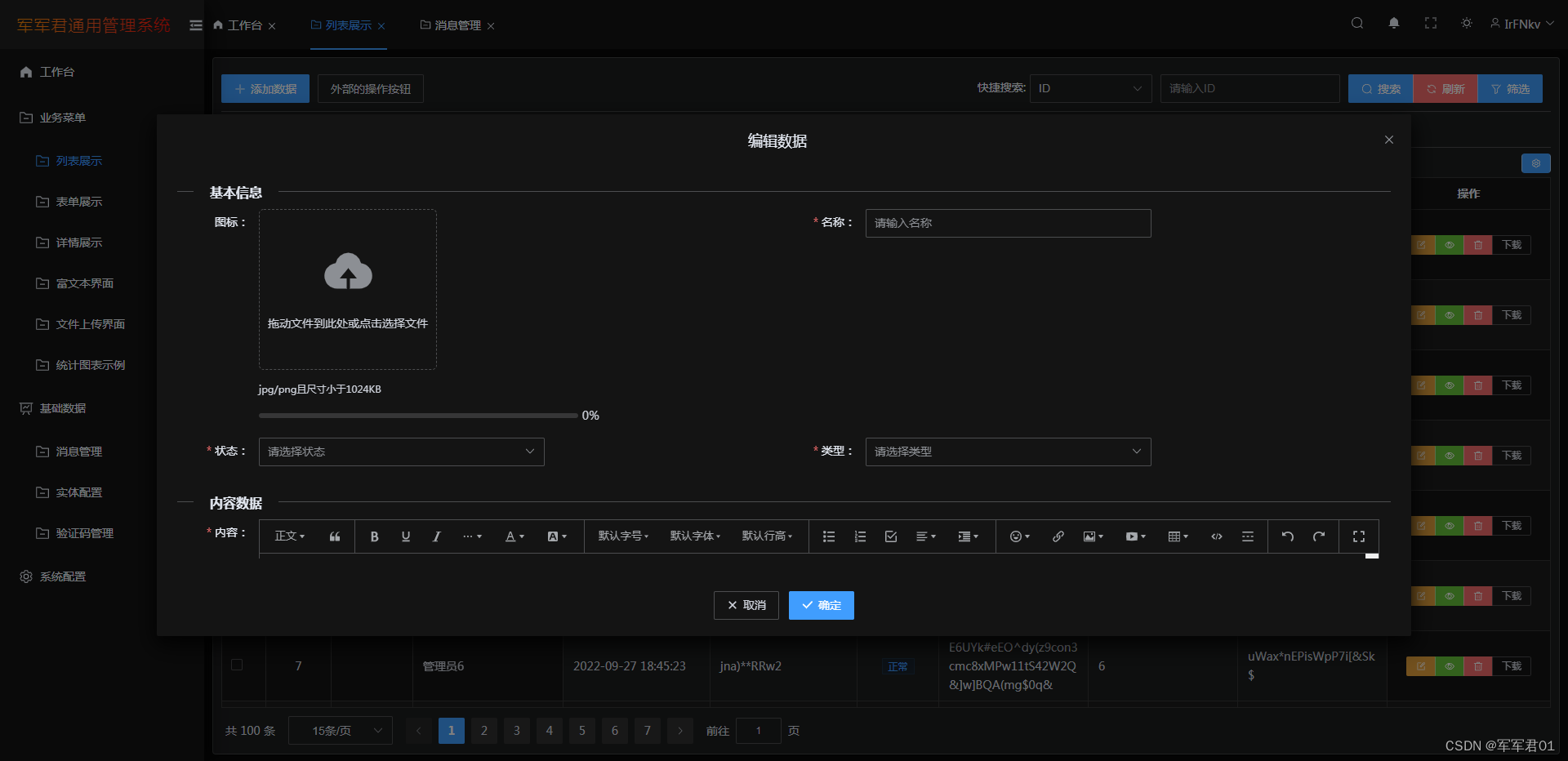
Task: Open 表单展示 in the sidebar
Action: coord(79,202)
